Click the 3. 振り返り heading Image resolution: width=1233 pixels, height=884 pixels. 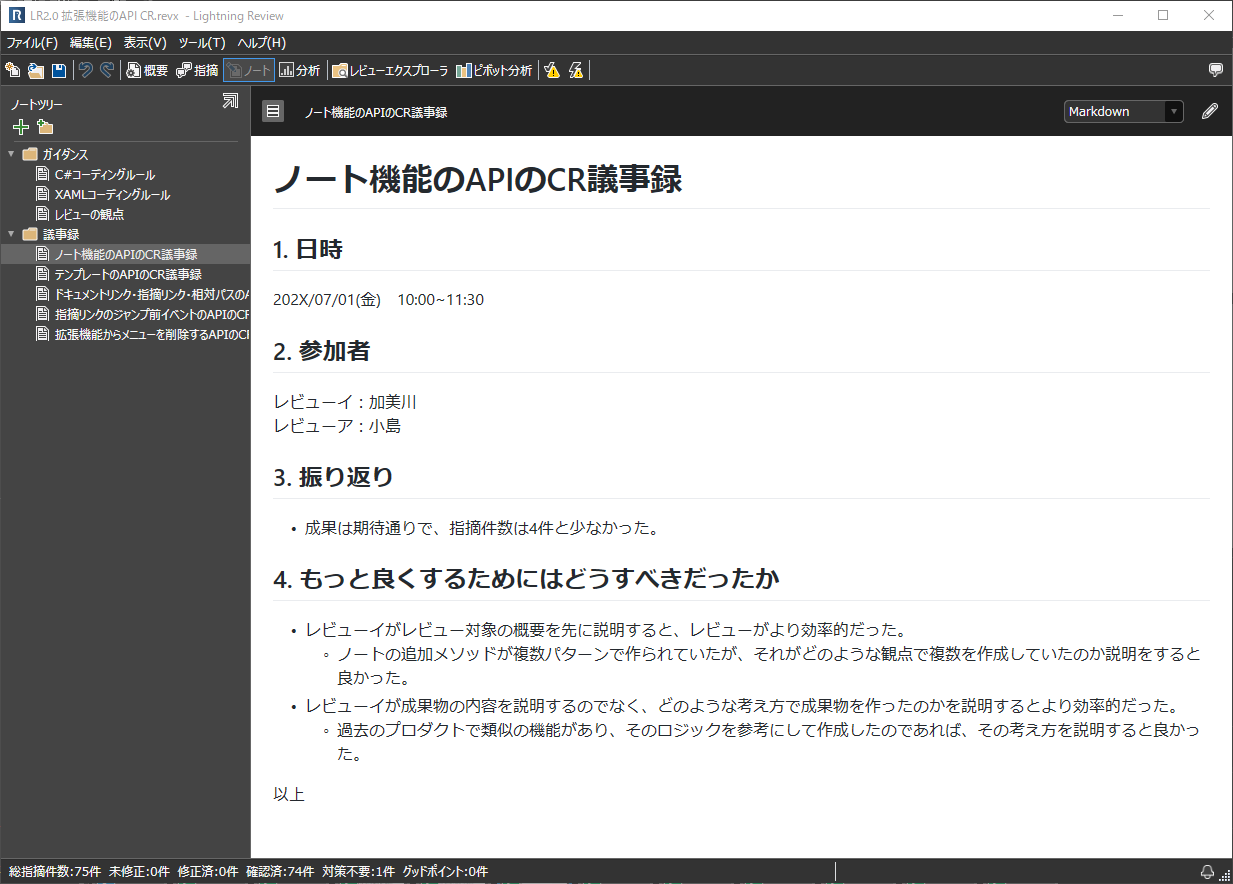[333, 478]
